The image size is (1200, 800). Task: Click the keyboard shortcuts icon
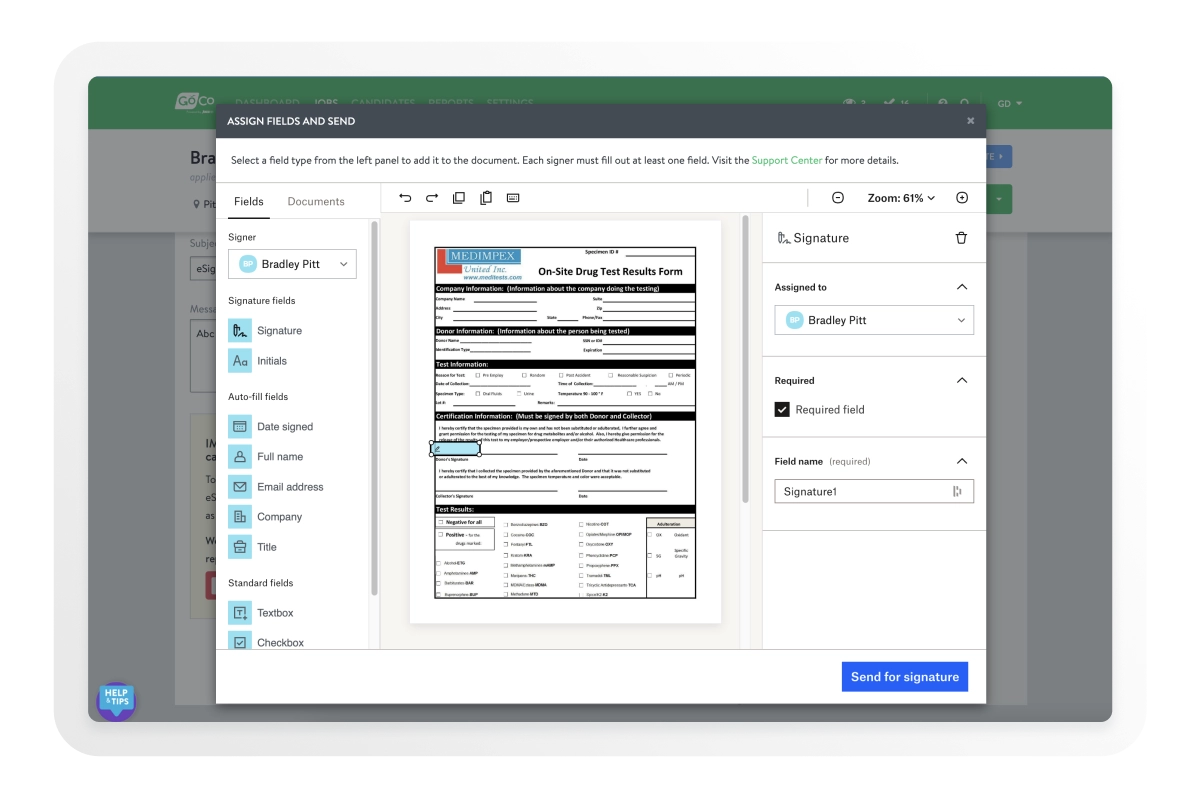pyautogui.click(x=513, y=198)
